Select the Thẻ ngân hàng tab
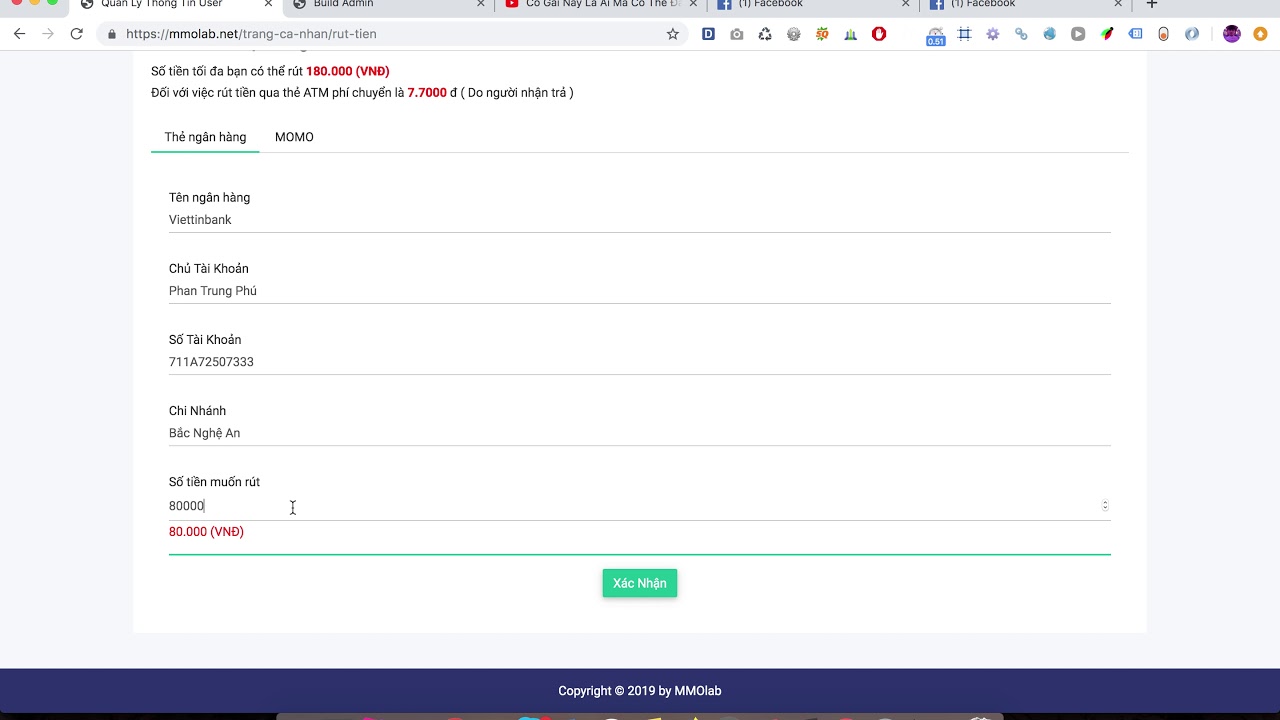Screen dimensions: 1280x720 click(205, 137)
